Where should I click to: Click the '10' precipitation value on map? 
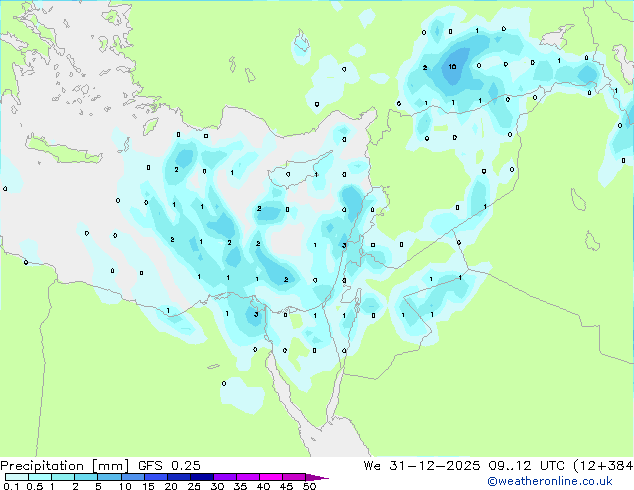[x=452, y=66]
